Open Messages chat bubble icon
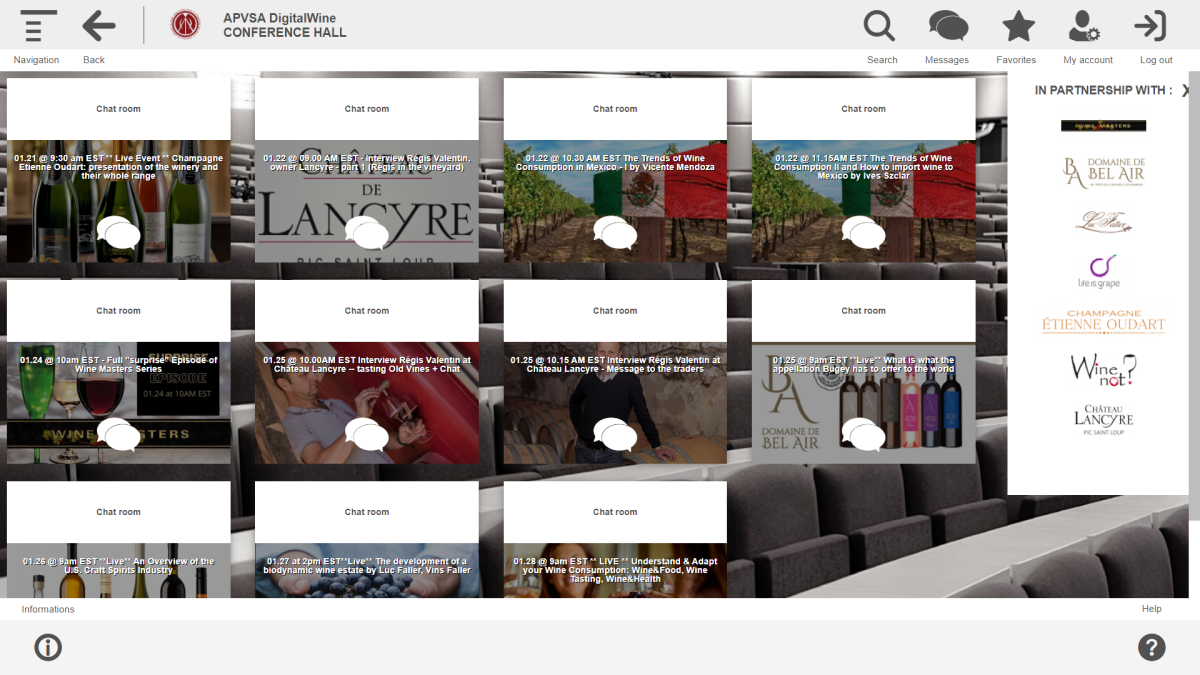This screenshot has height=675, width=1200. (947, 26)
